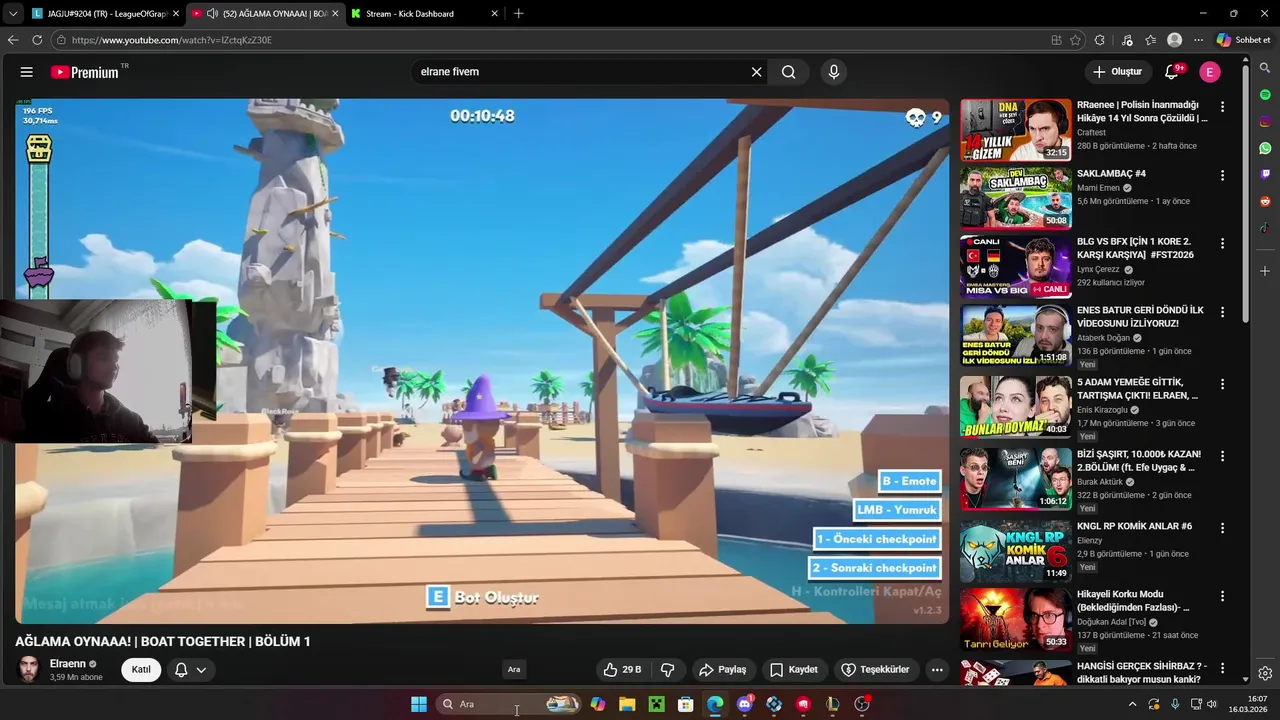Viewport: 1280px width, 720px height.
Task: Open a new browser tab
Action: click(518, 14)
